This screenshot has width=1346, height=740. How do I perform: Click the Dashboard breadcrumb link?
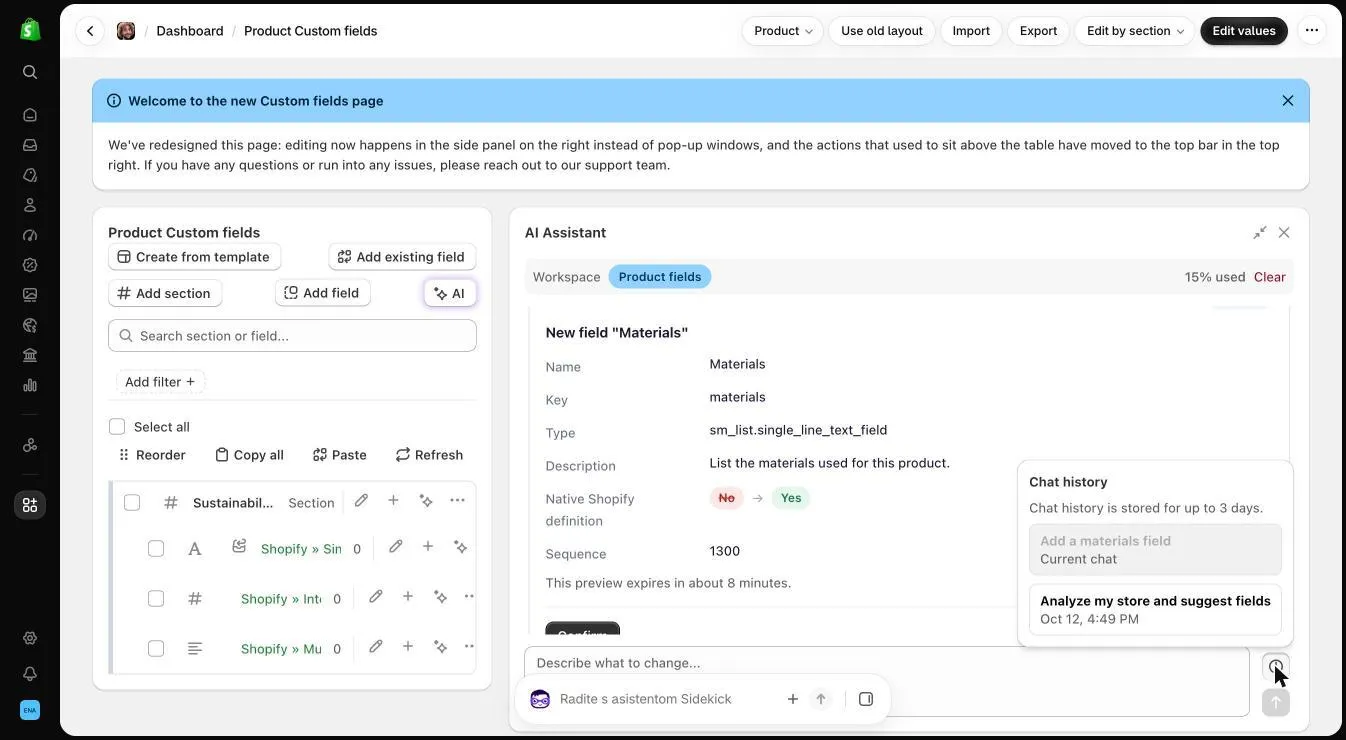[190, 31]
